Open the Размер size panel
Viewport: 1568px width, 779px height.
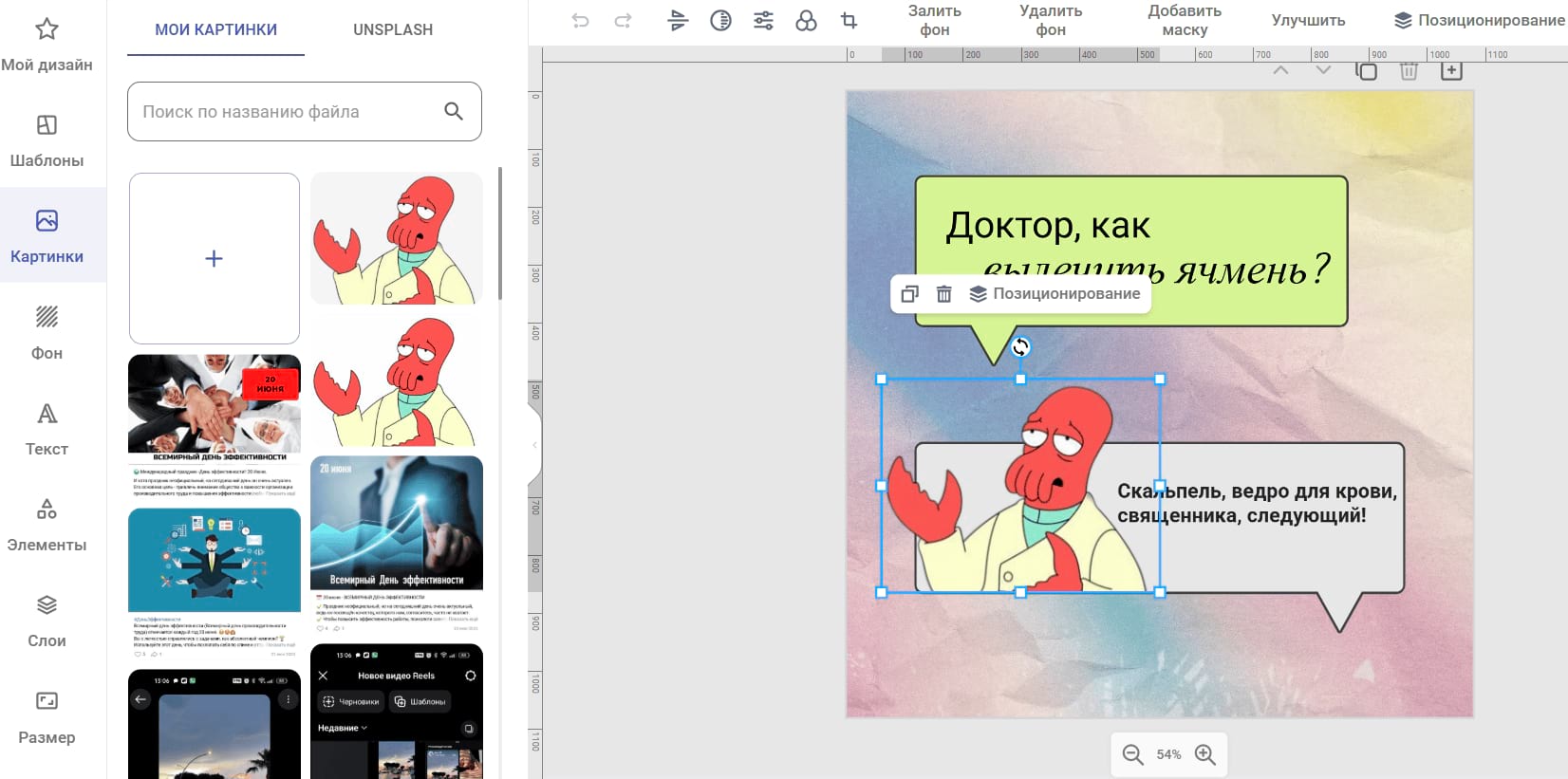47,717
